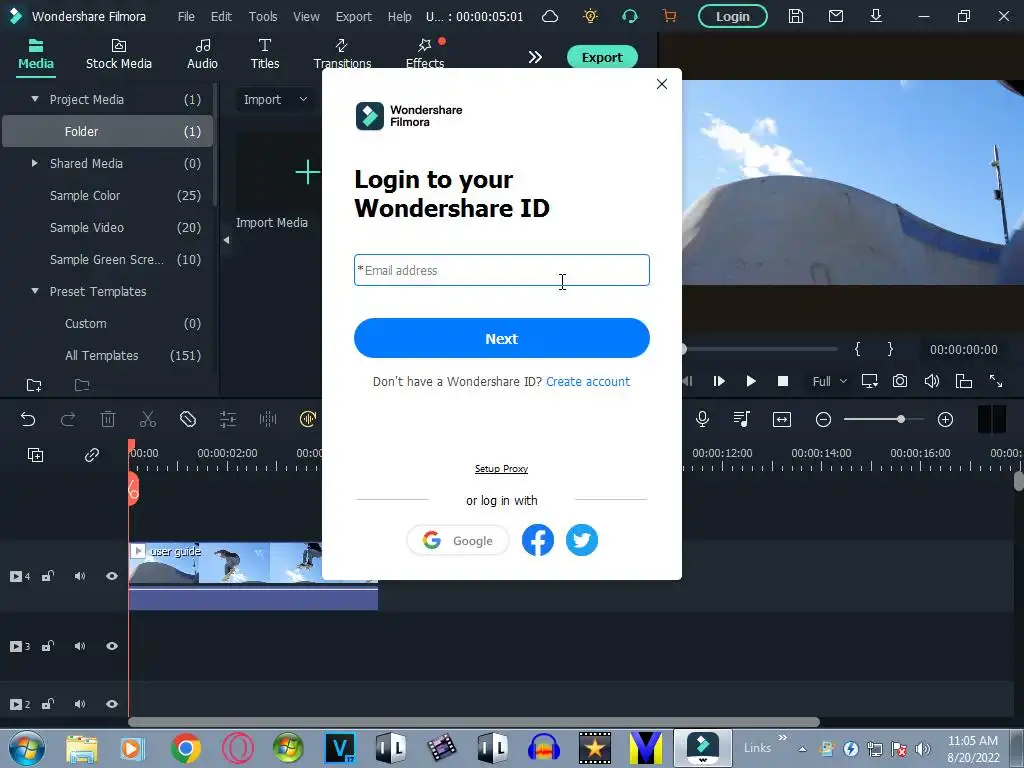1024x768 pixels.
Task: Click the timeline zoom slider handle
Action: (x=901, y=419)
